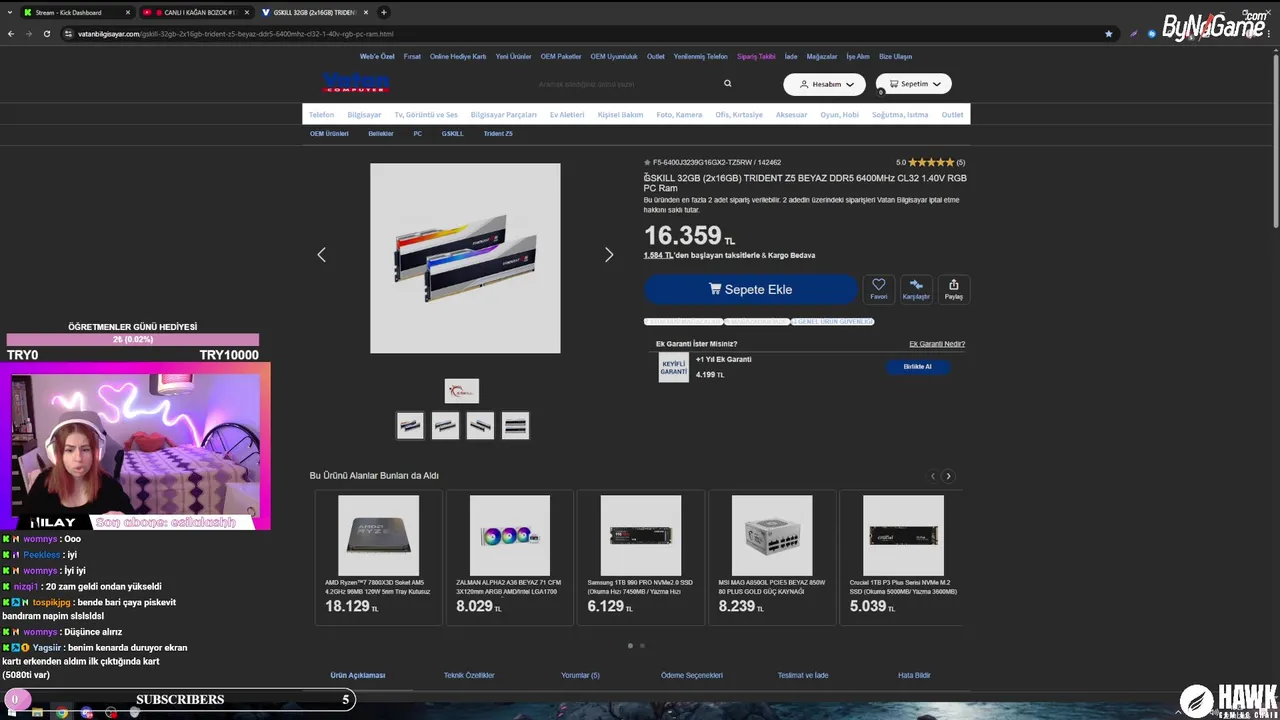Screen dimensions: 1280x720
Task: Switch to CANLI KAĞAN BOZOK tab
Action: click(197, 12)
